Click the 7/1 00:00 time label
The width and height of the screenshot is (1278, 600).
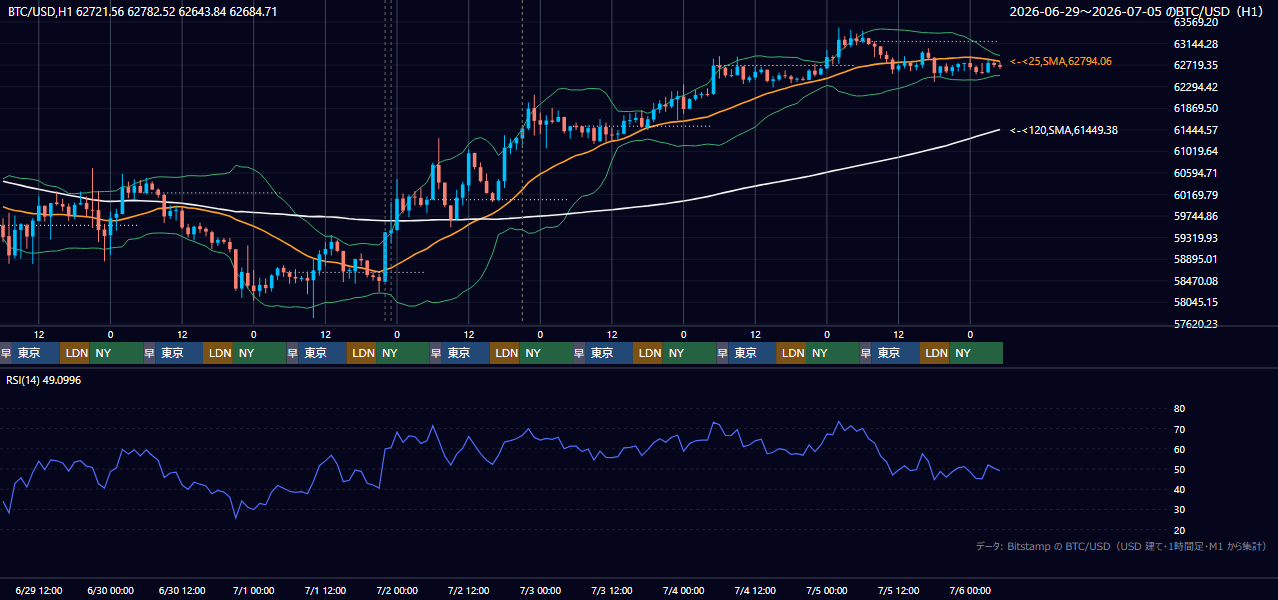pyautogui.click(x=254, y=591)
